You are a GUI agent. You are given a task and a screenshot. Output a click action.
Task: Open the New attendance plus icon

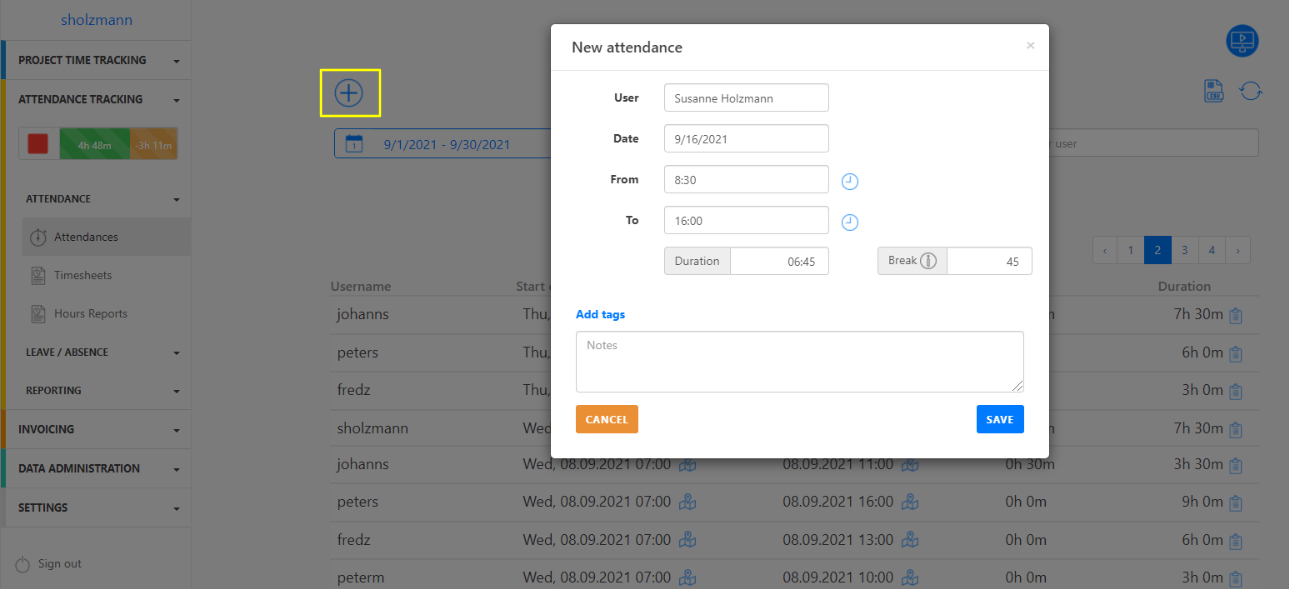(349, 93)
